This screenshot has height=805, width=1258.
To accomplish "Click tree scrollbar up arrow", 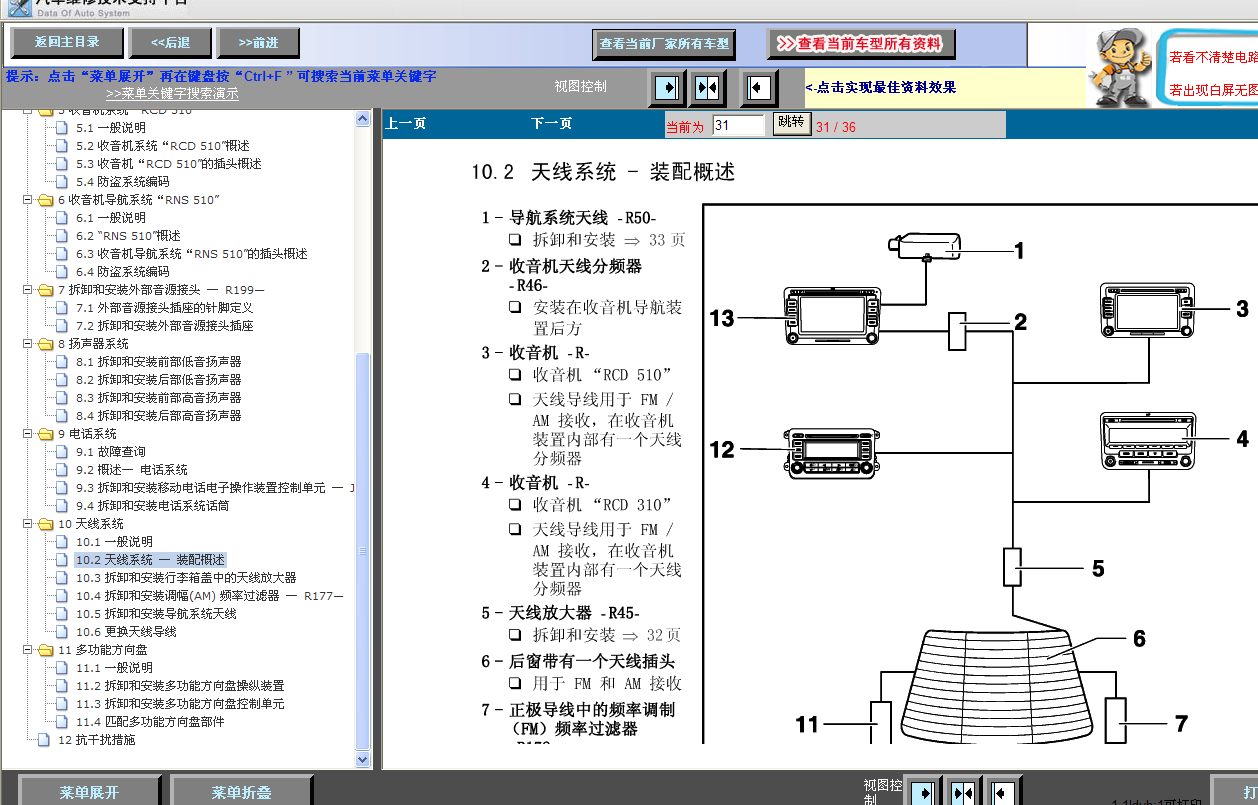I will 363,118.
